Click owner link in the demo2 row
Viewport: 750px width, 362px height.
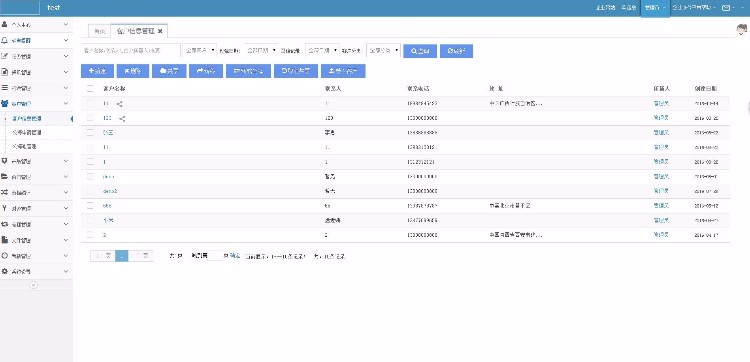661,191
